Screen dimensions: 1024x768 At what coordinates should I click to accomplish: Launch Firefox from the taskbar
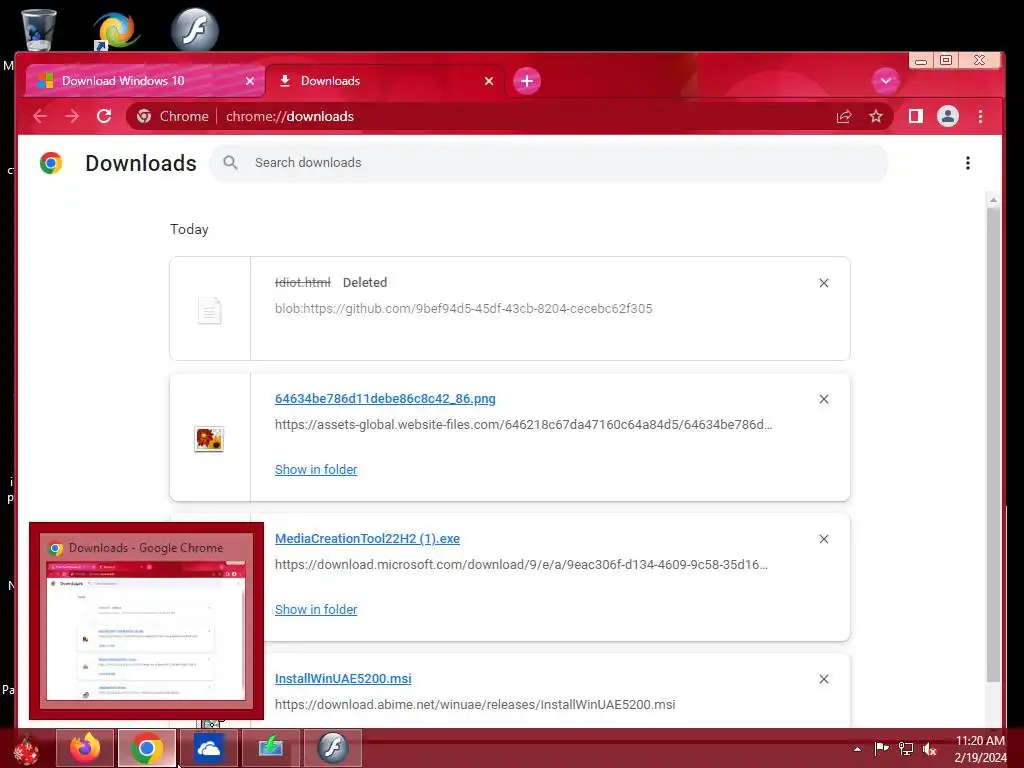[x=85, y=748]
